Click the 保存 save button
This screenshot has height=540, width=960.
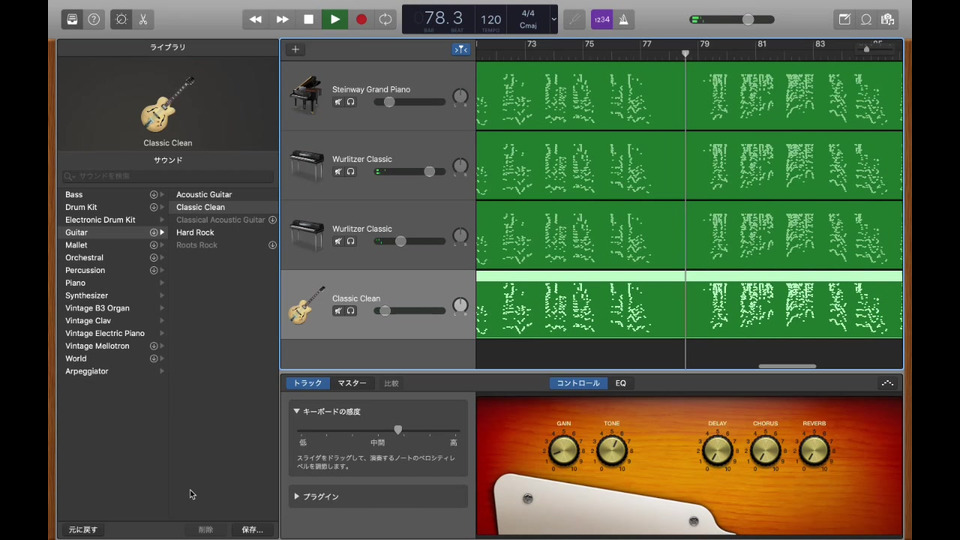click(252, 530)
